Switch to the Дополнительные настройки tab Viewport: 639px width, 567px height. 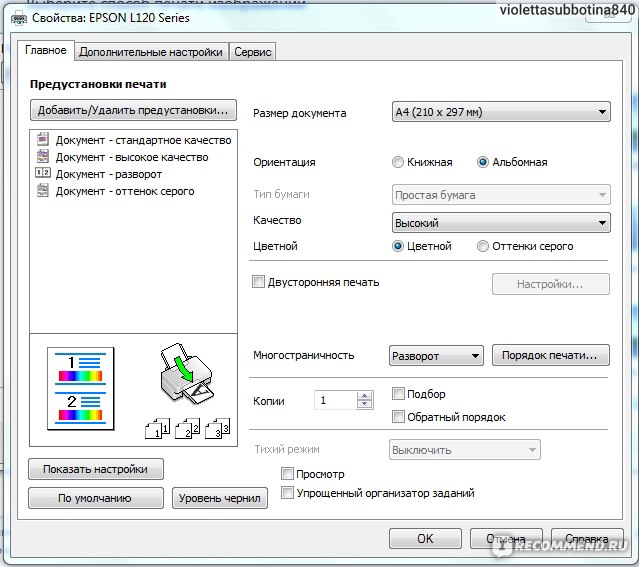click(x=151, y=52)
